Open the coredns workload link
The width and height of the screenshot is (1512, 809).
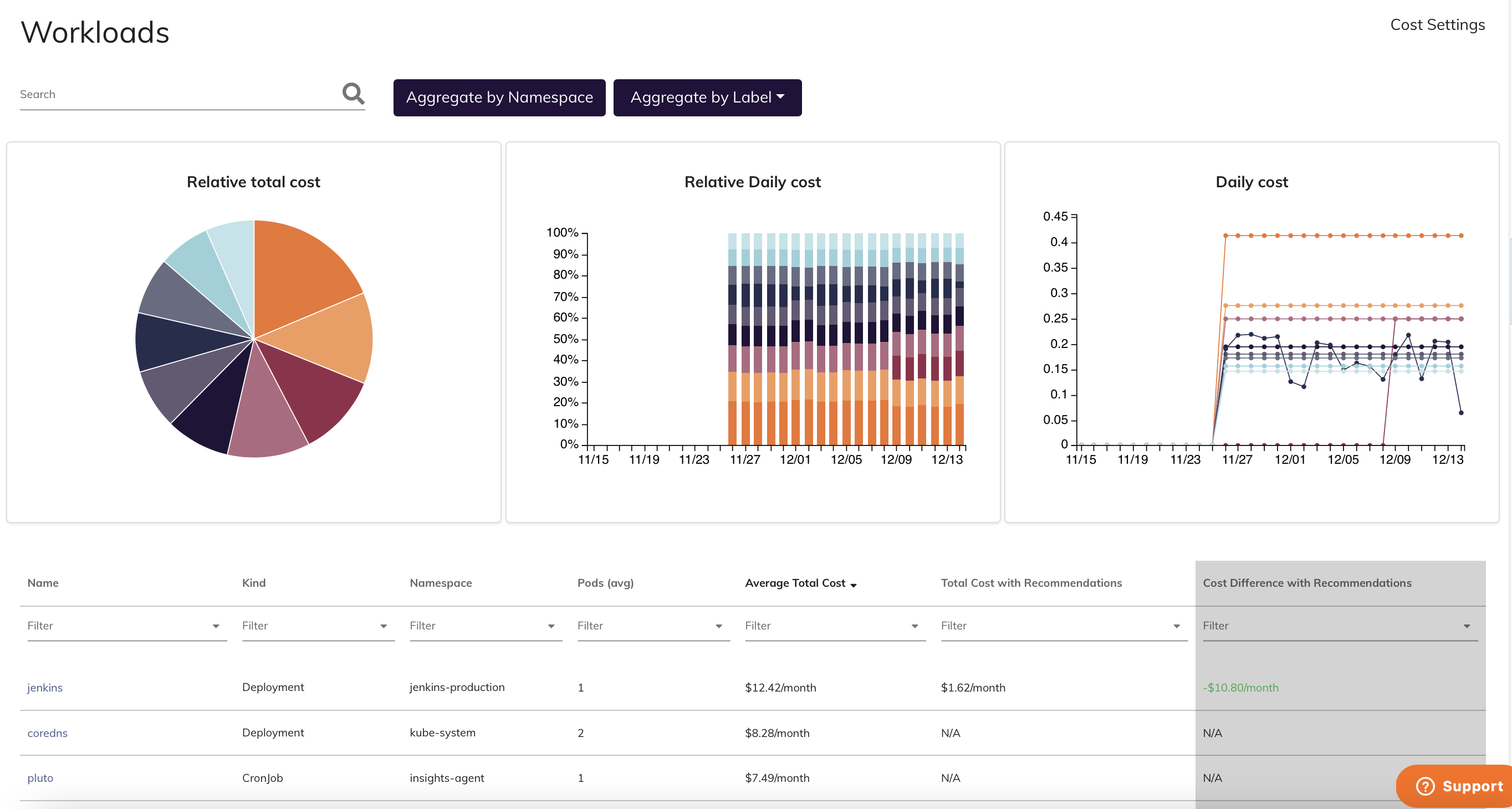pos(47,733)
